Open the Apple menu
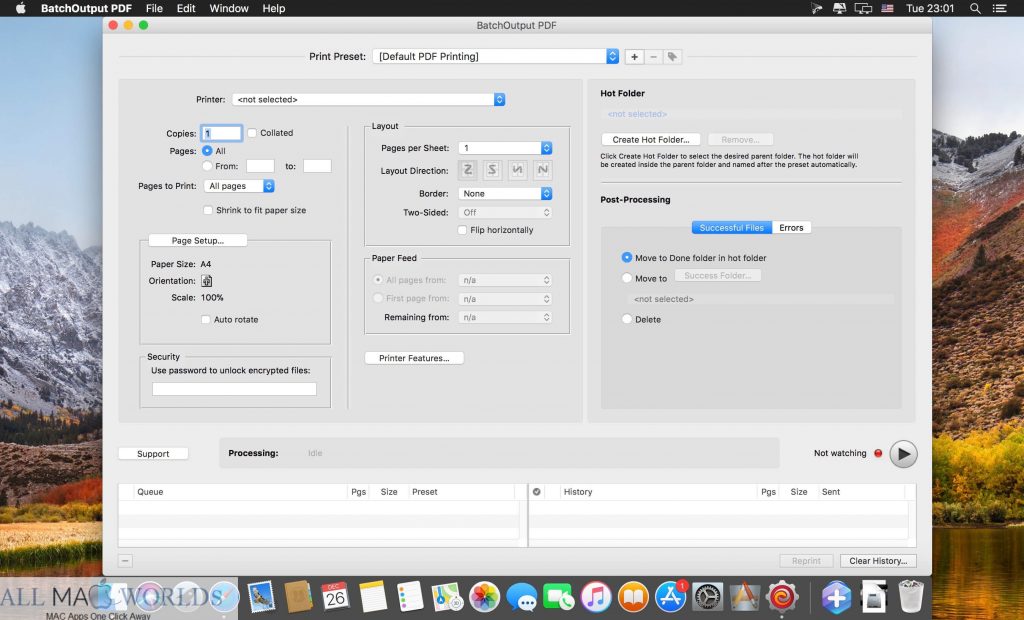Viewport: 1024px width, 620px height. pos(20,8)
